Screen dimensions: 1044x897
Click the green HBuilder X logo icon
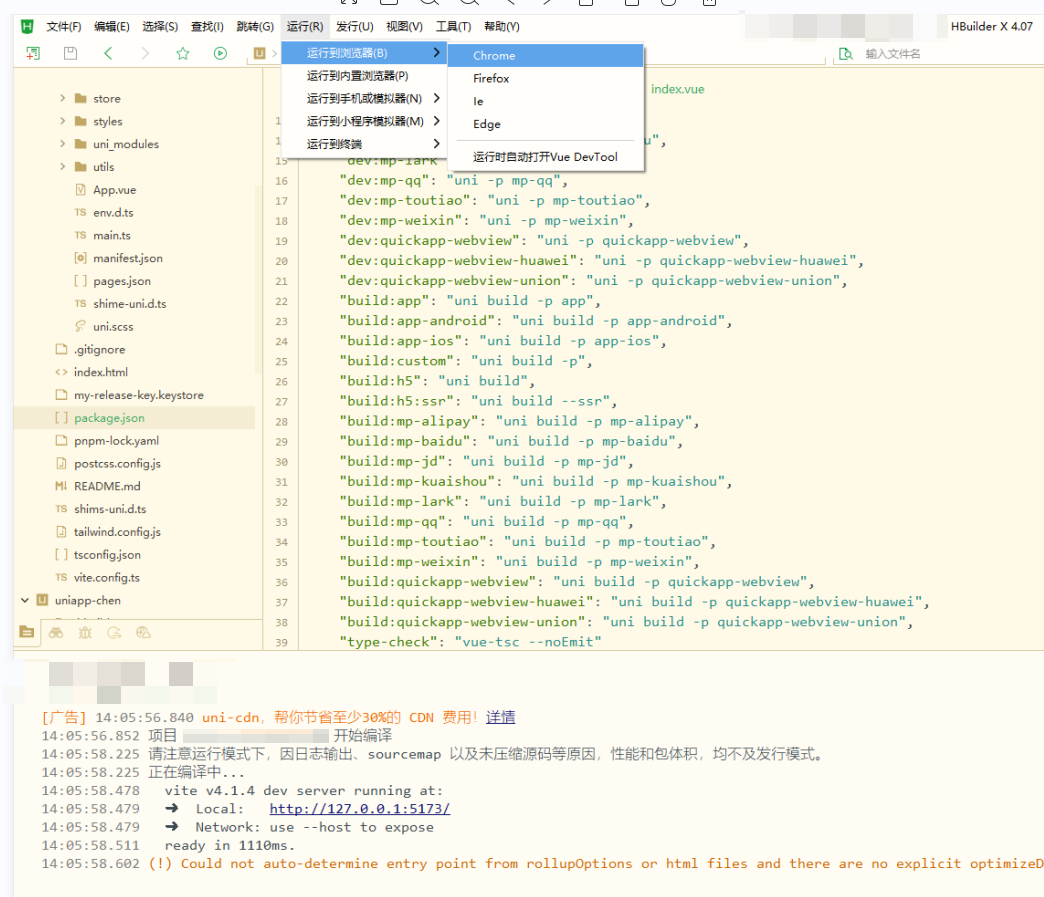[x=27, y=27]
